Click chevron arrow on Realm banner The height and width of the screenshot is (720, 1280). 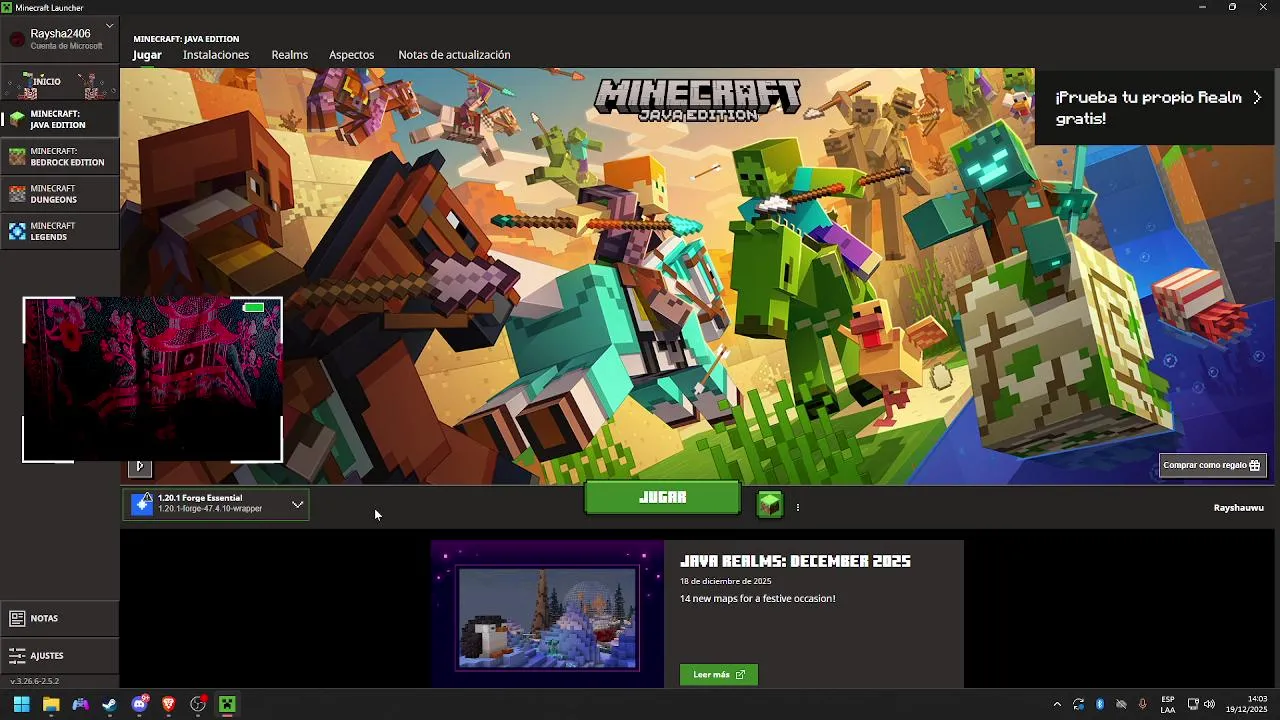(x=1257, y=98)
